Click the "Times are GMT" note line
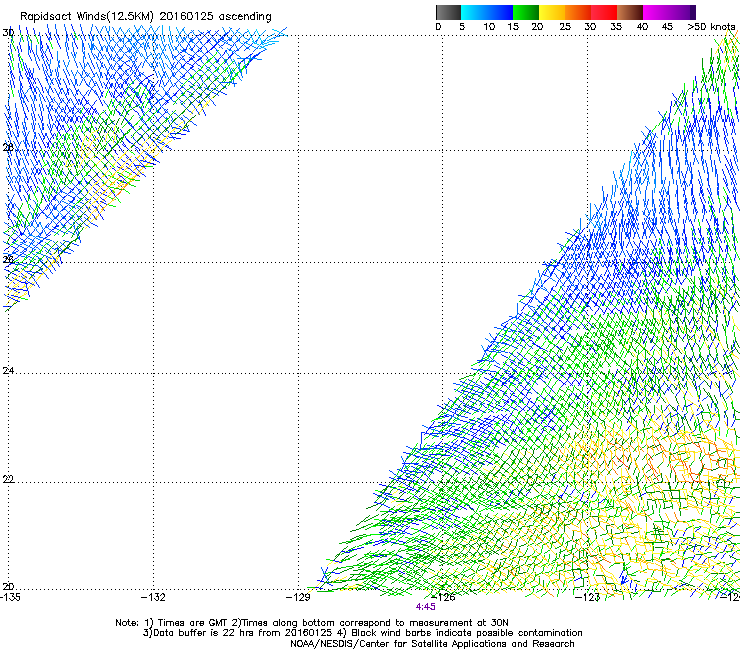Viewport: 740px width, 650px height. (312, 623)
